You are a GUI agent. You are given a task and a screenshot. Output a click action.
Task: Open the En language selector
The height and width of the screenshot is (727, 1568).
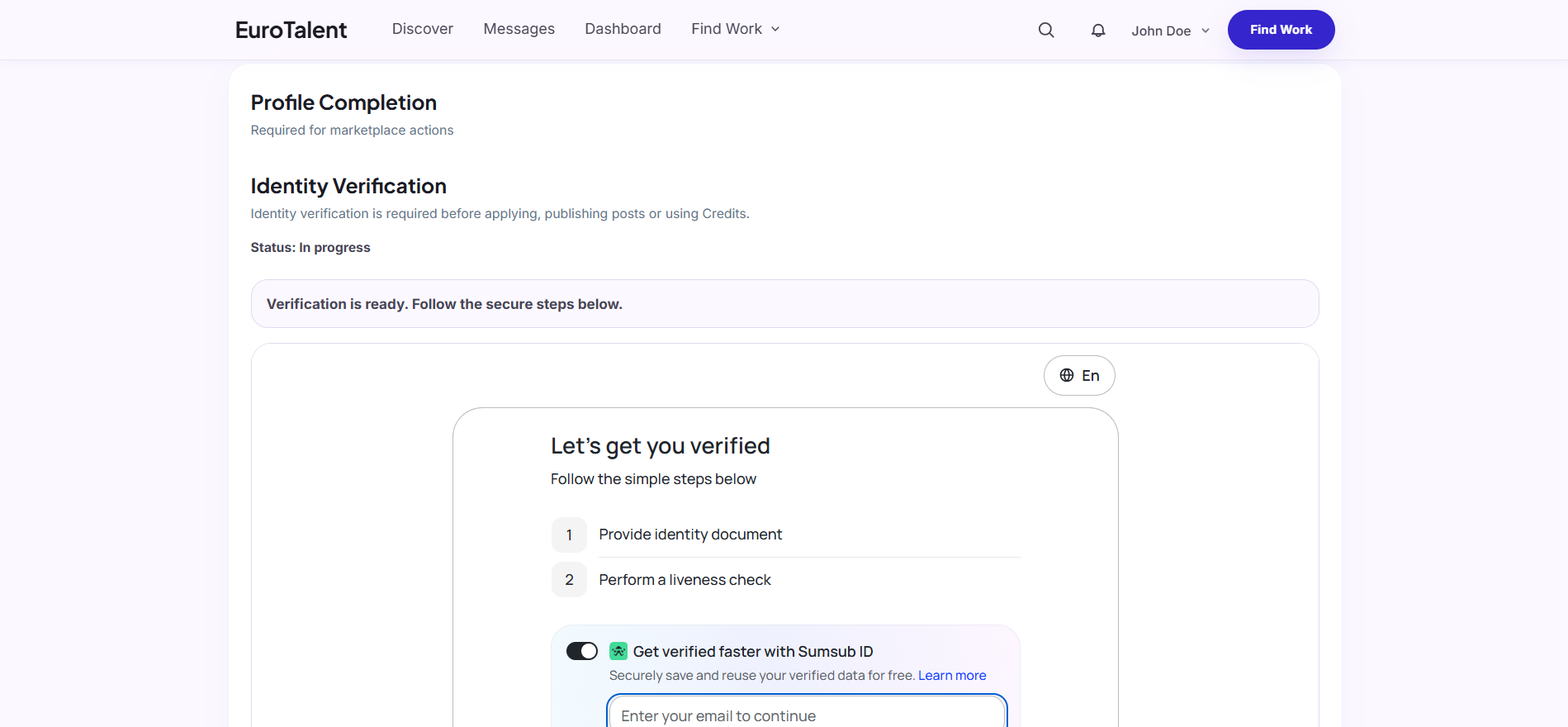pos(1079,375)
